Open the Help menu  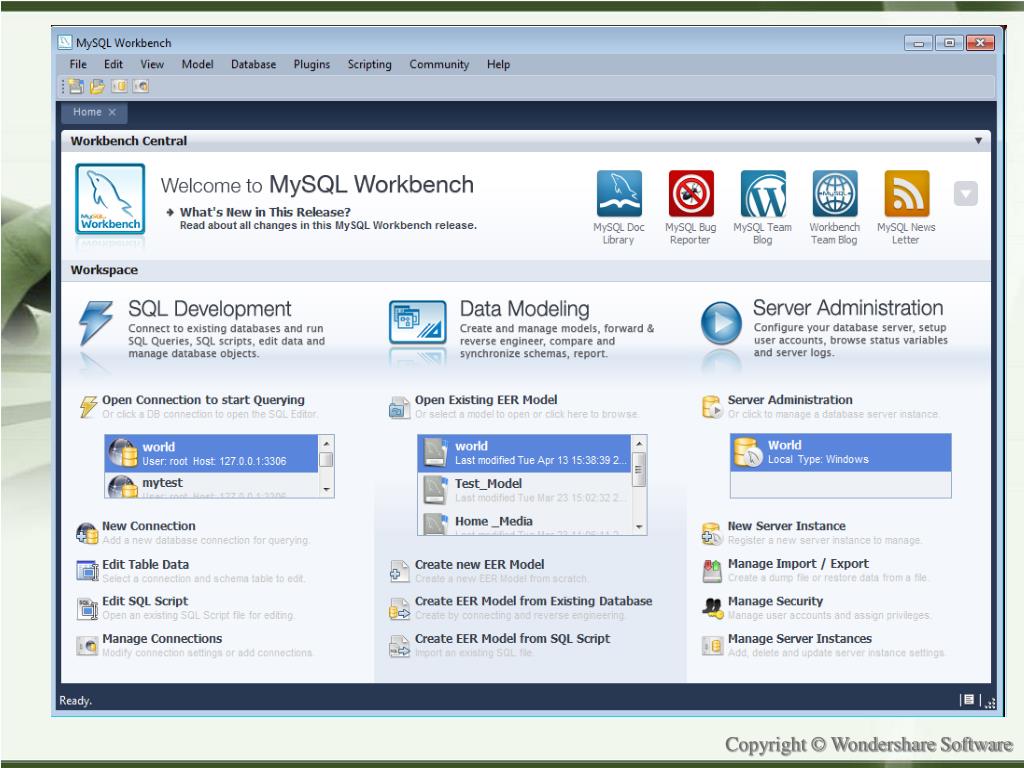[x=498, y=64]
